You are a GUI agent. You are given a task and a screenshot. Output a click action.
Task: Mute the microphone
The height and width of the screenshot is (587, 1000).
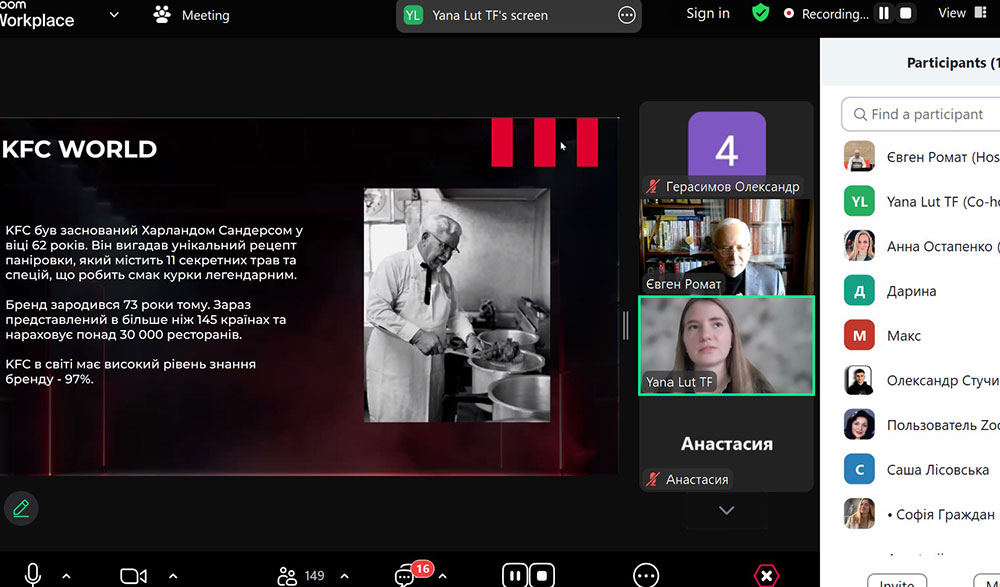[x=33, y=575]
